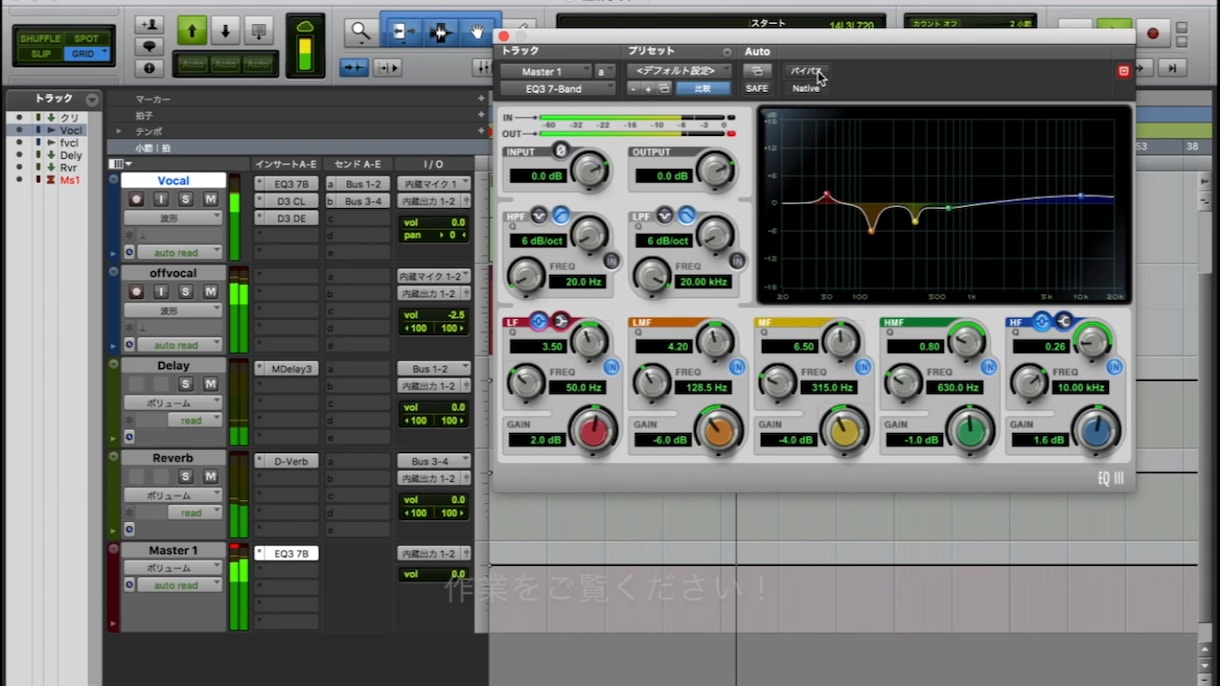Open the Delay track Bus 1-2 input selector
The width and height of the screenshot is (1220, 686).
coord(433,369)
